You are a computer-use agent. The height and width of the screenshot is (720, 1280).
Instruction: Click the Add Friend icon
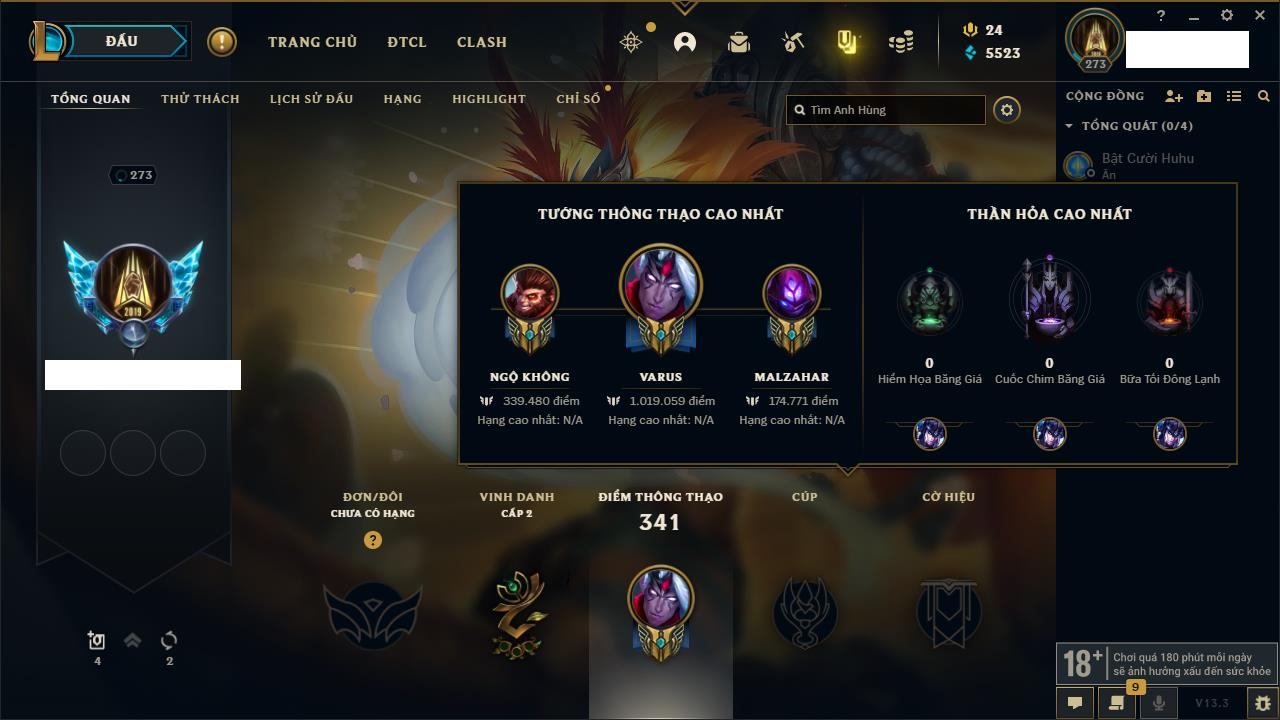[1174, 96]
